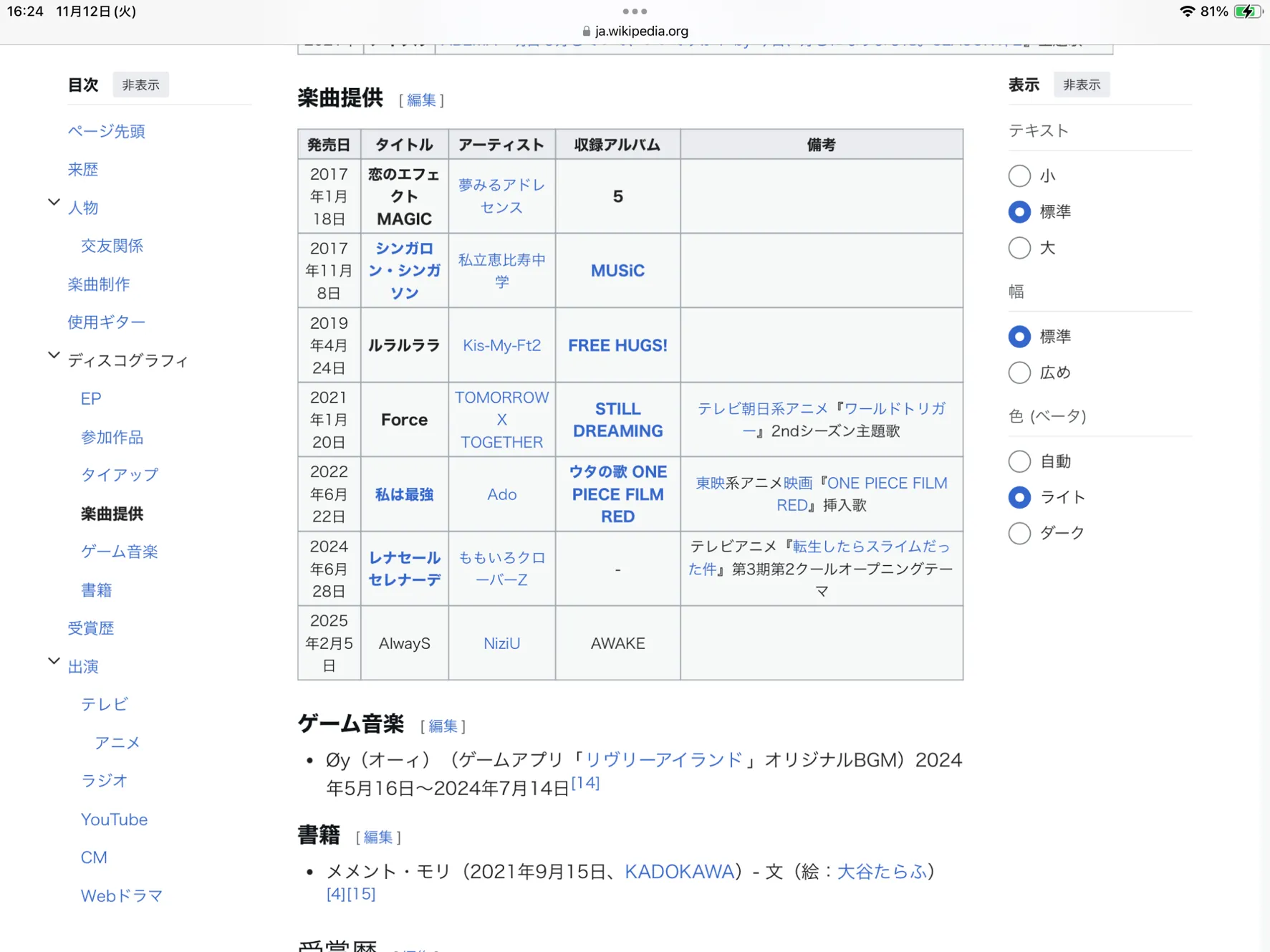
Task: Jump to タイアップ subsection
Action: point(120,475)
